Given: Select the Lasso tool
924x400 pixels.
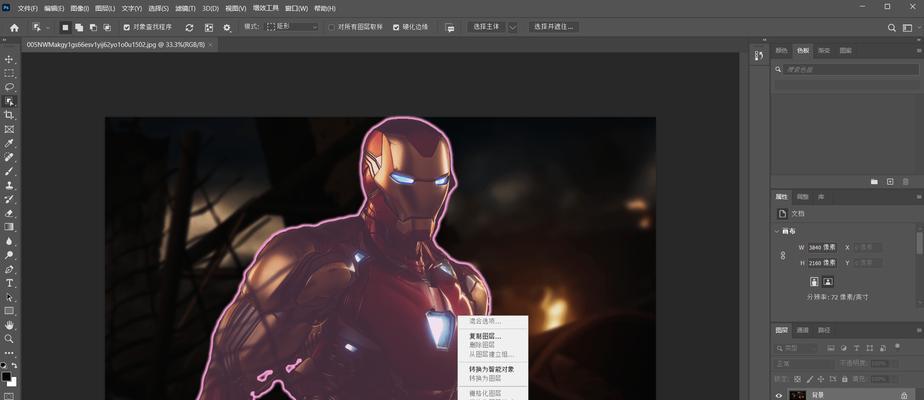Looking at the screenshot, I should tap(9, 87).
